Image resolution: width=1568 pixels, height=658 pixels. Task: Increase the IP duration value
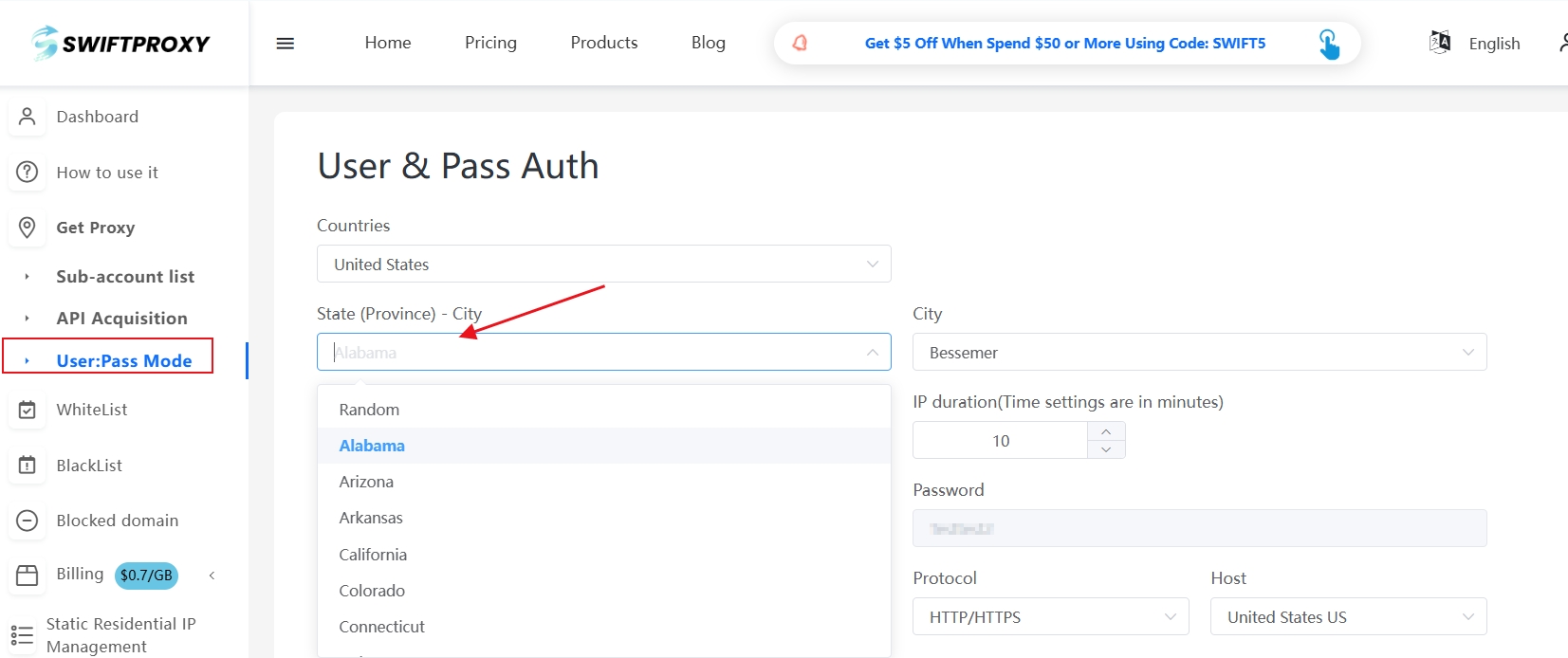(1106, 431)
